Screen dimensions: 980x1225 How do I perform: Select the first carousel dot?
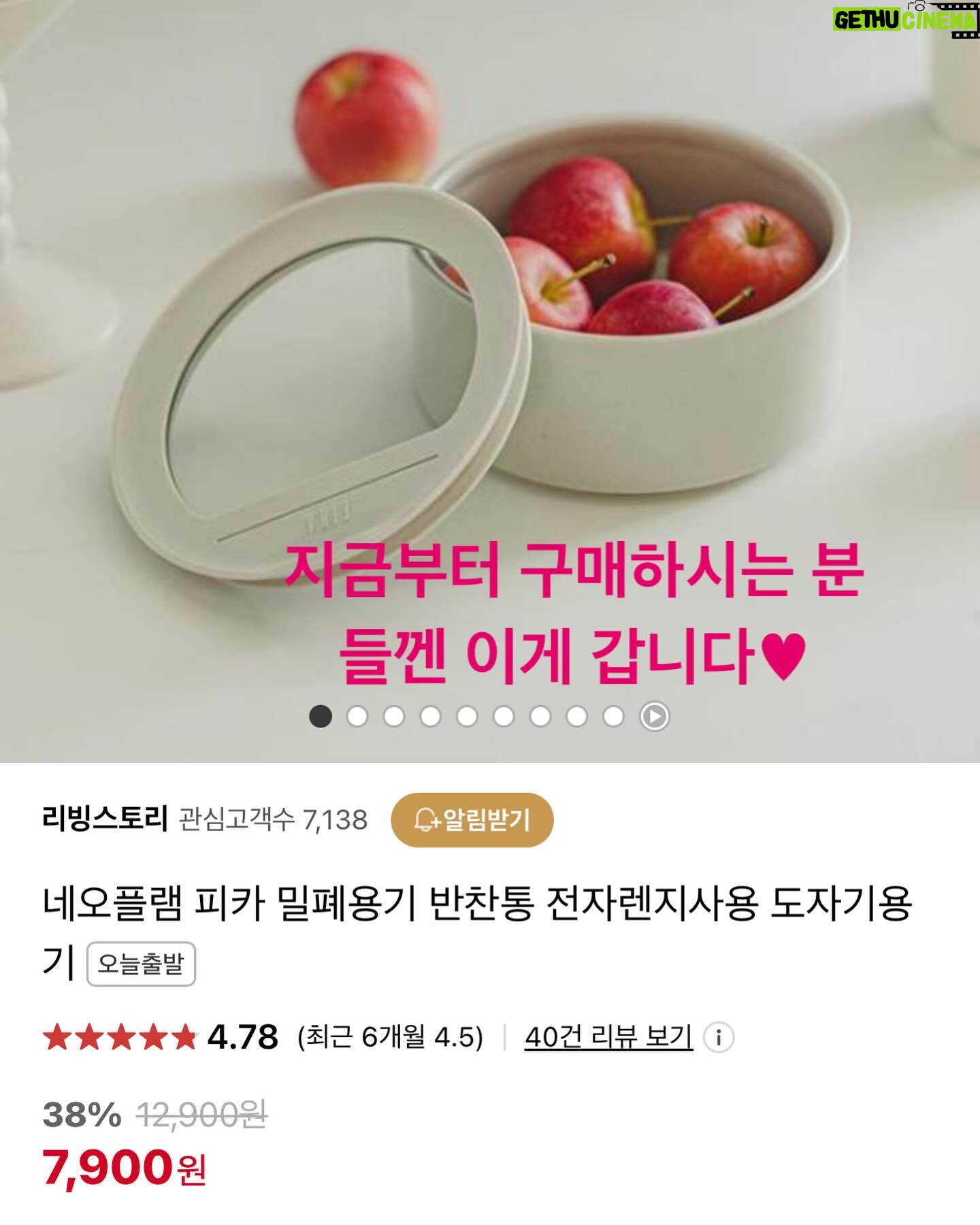point(321,717)
